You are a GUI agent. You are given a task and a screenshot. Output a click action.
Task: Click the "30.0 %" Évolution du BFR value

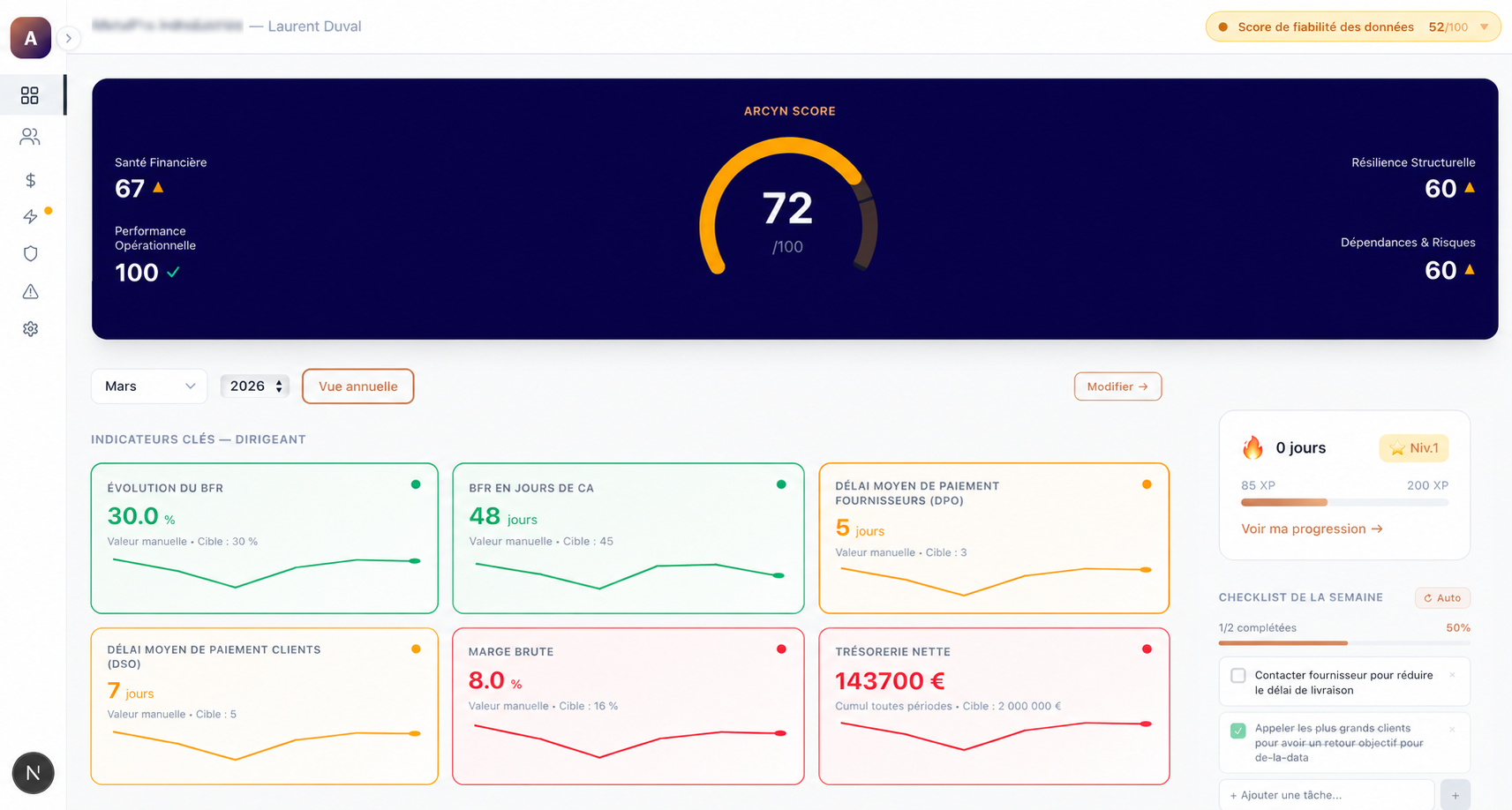coord(141,516)
